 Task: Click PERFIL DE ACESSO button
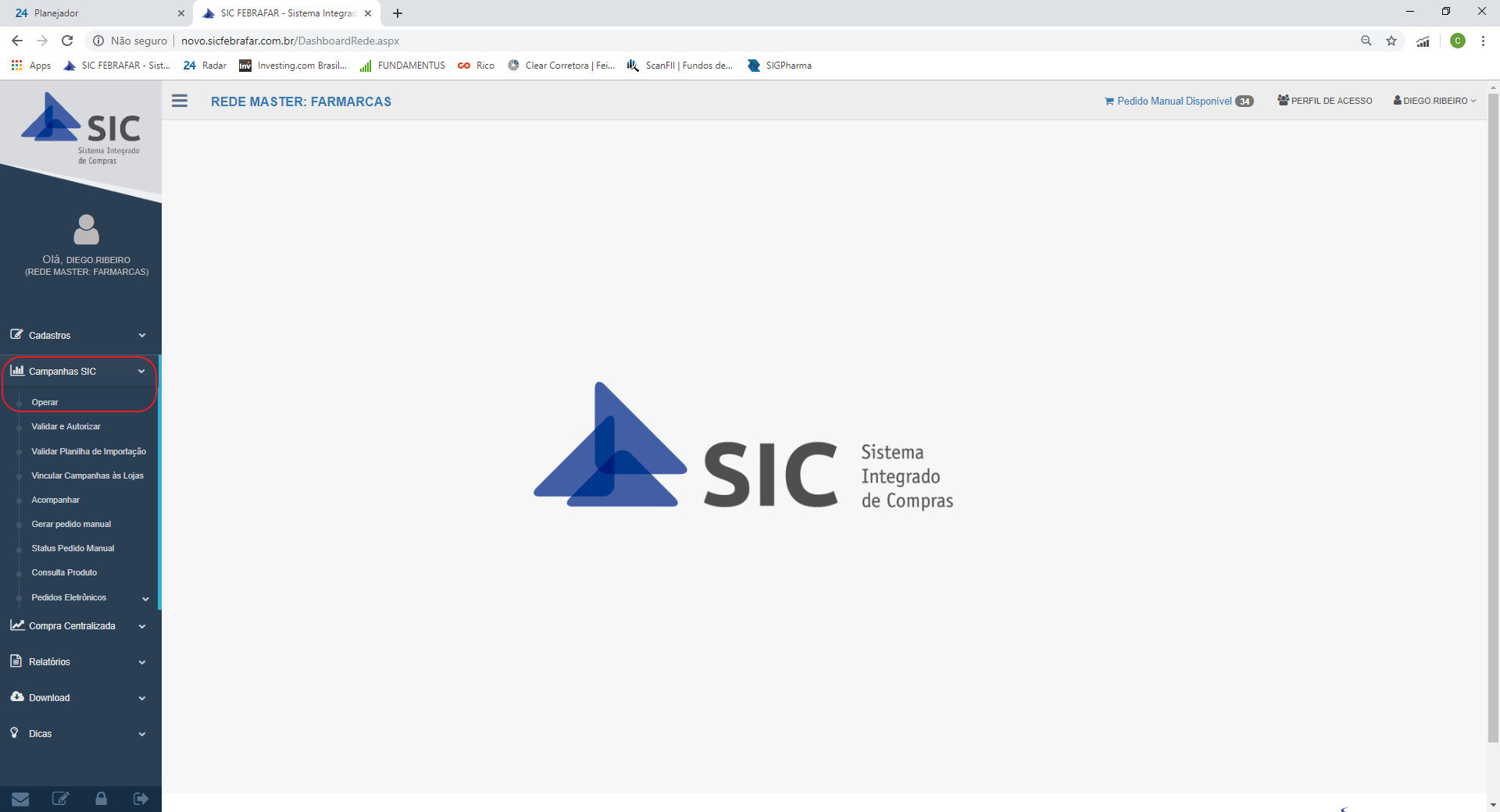point(1325,101)
